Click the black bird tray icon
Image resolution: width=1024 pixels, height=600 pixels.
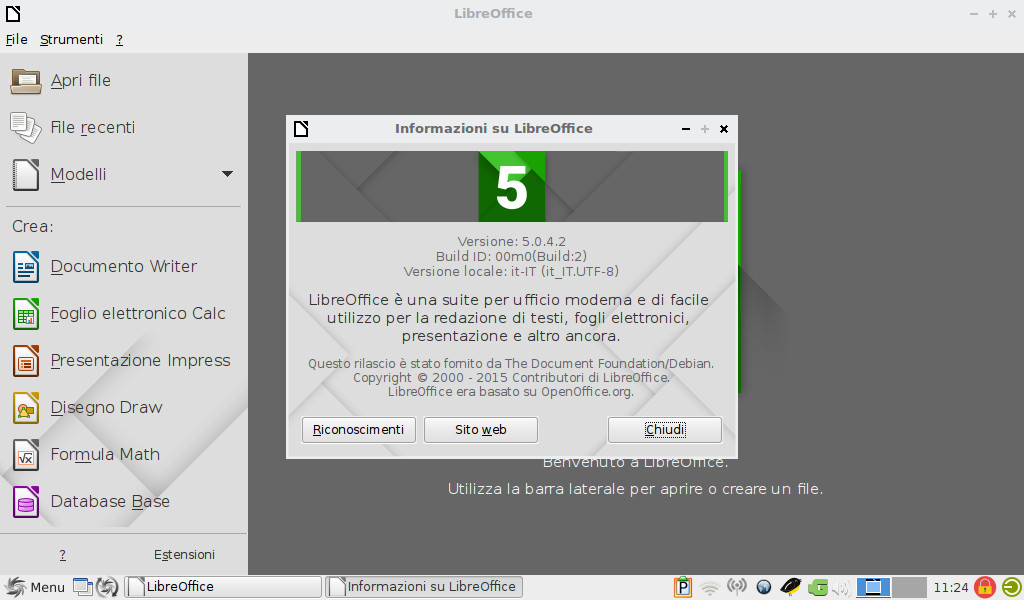(x=790, y=587)
